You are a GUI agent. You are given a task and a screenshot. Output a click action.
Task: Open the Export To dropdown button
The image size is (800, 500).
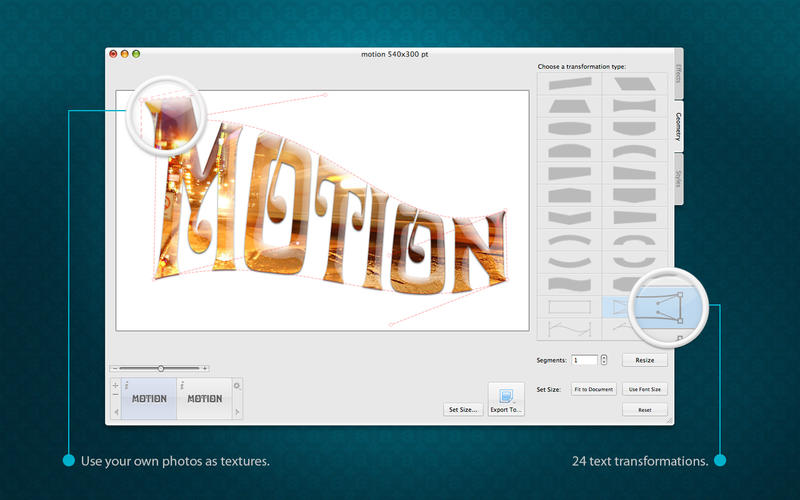pos(506,399)
